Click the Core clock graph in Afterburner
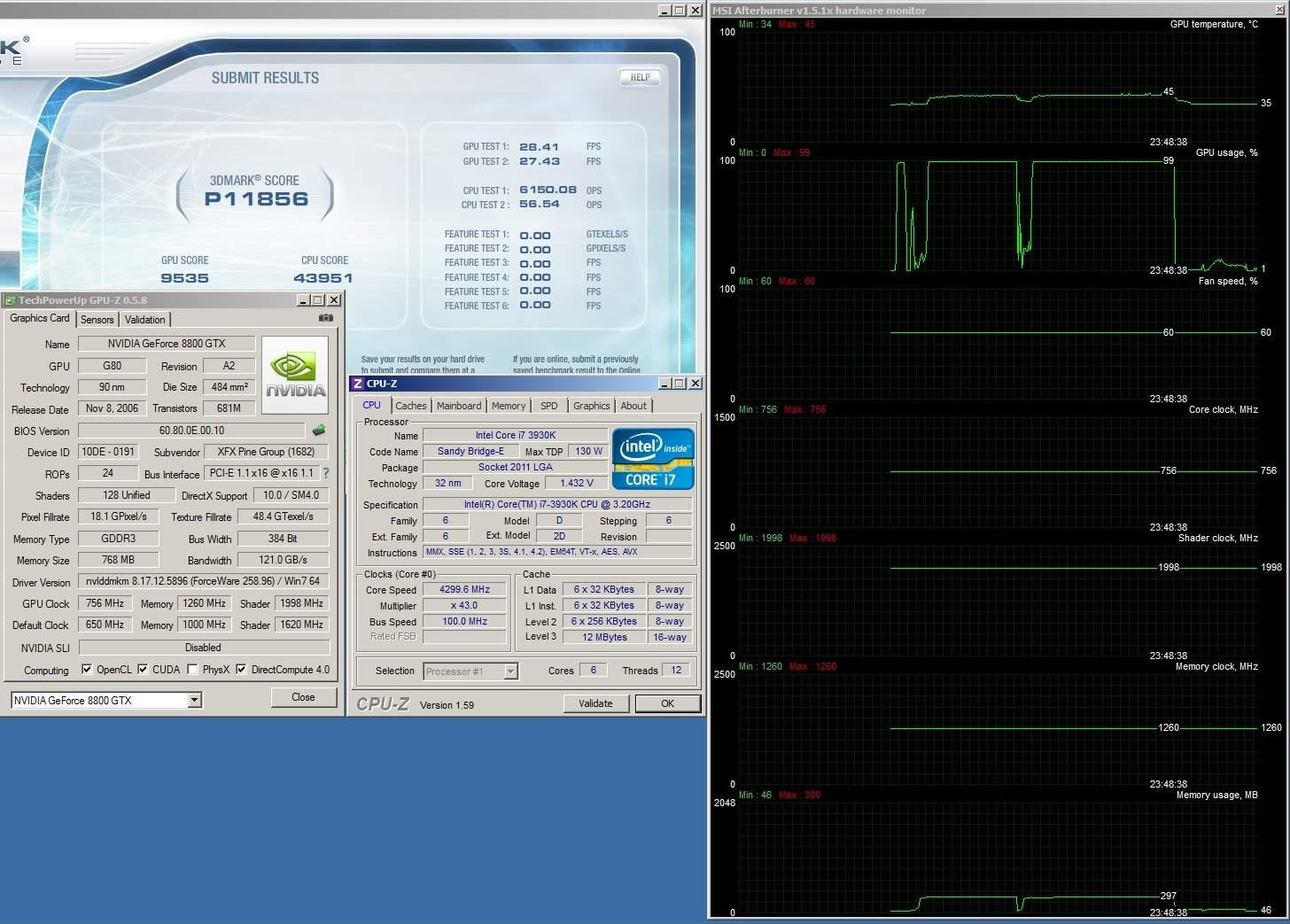 [x=998, y=472]
